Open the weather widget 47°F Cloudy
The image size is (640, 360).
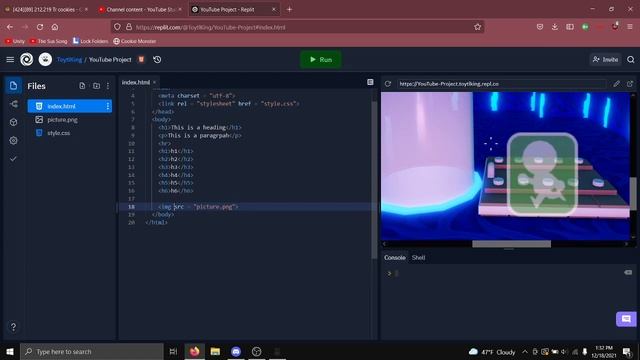click(x=492, y=352)
